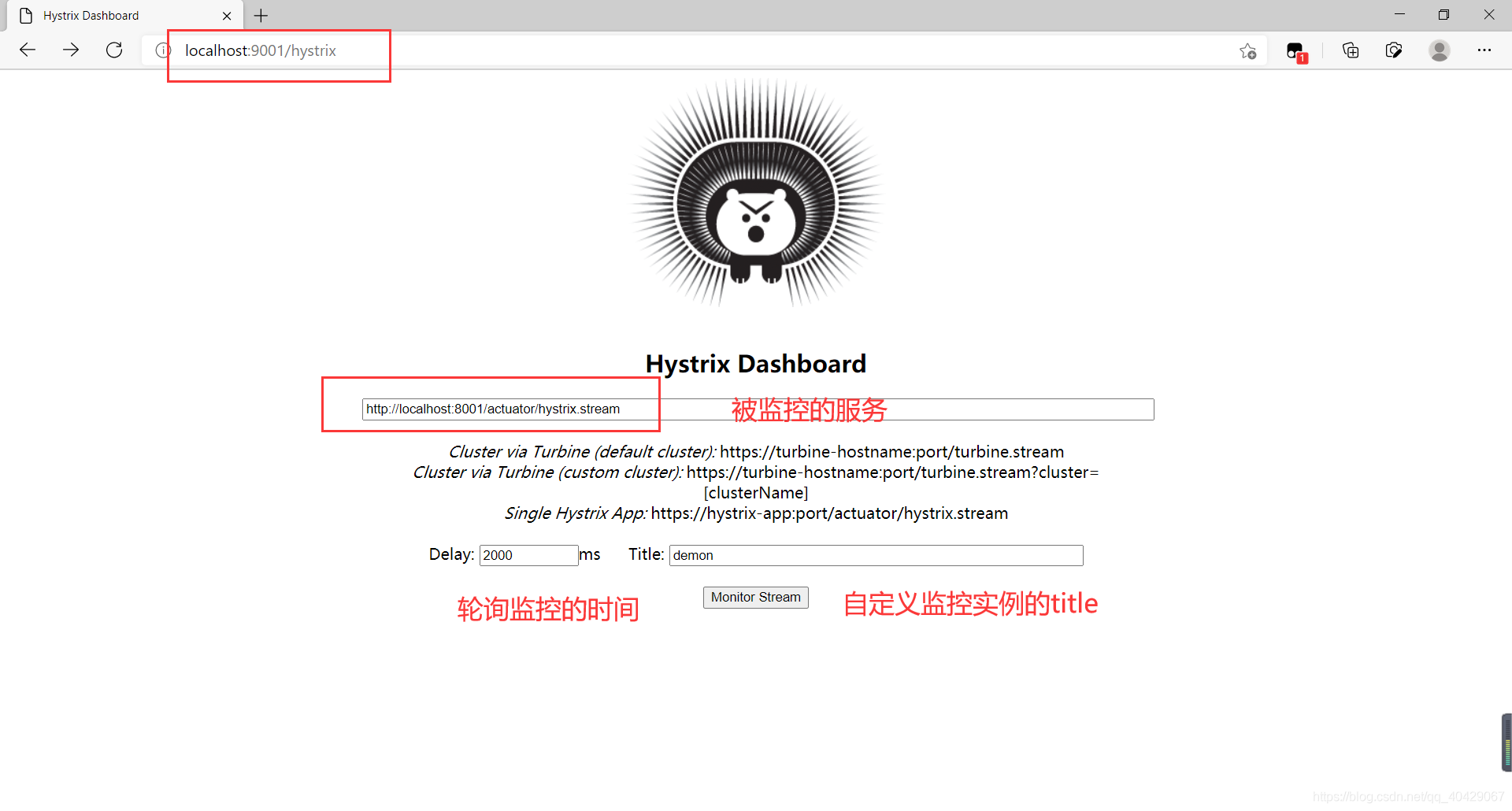Click the notification icon with badge 1
Image resolution: width=1512 pixels, height=811 pixels.
1295,50
